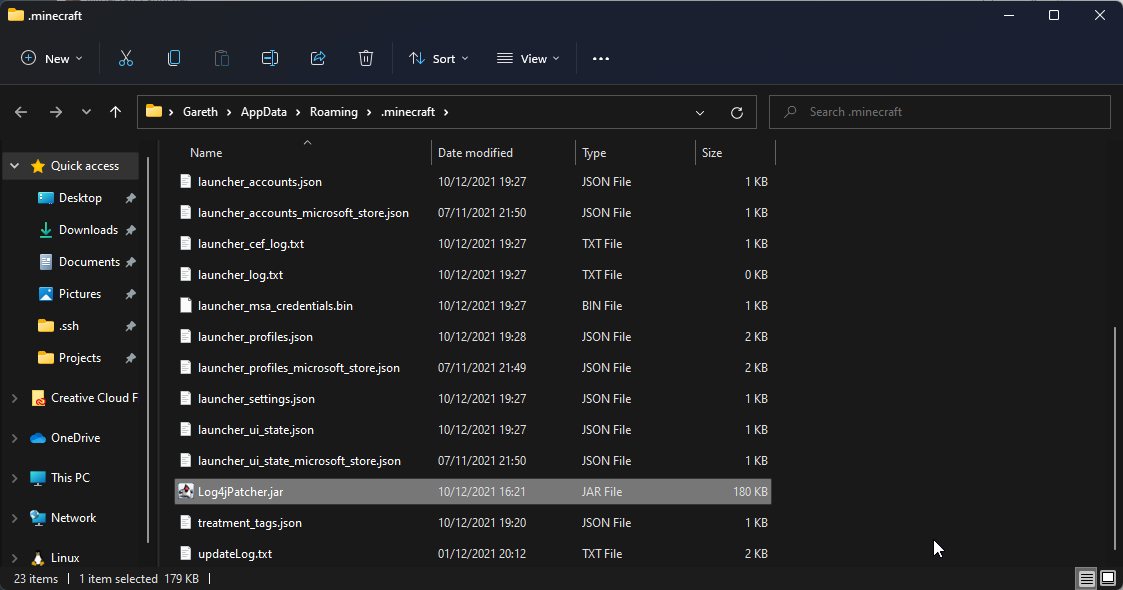Viewport: 1123px width, 590px height.
Task: Refresh the current folder view
Action: point(736,112)
